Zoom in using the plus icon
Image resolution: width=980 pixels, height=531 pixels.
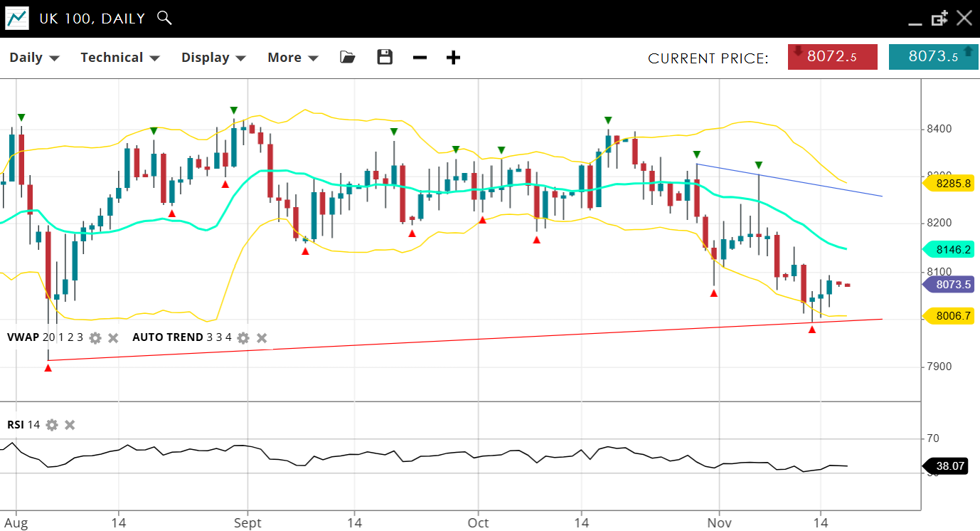[453, 57]
